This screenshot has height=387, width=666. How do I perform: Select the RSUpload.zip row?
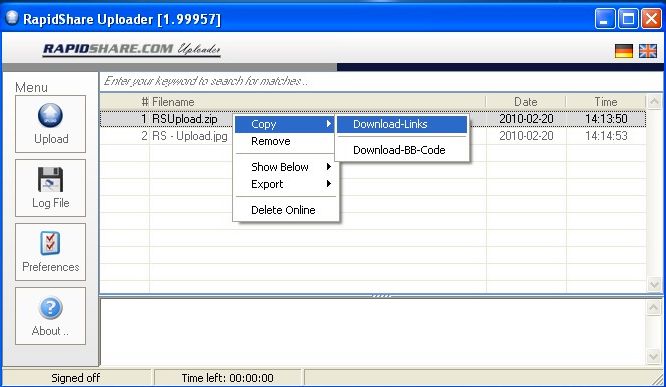(373, 119)
